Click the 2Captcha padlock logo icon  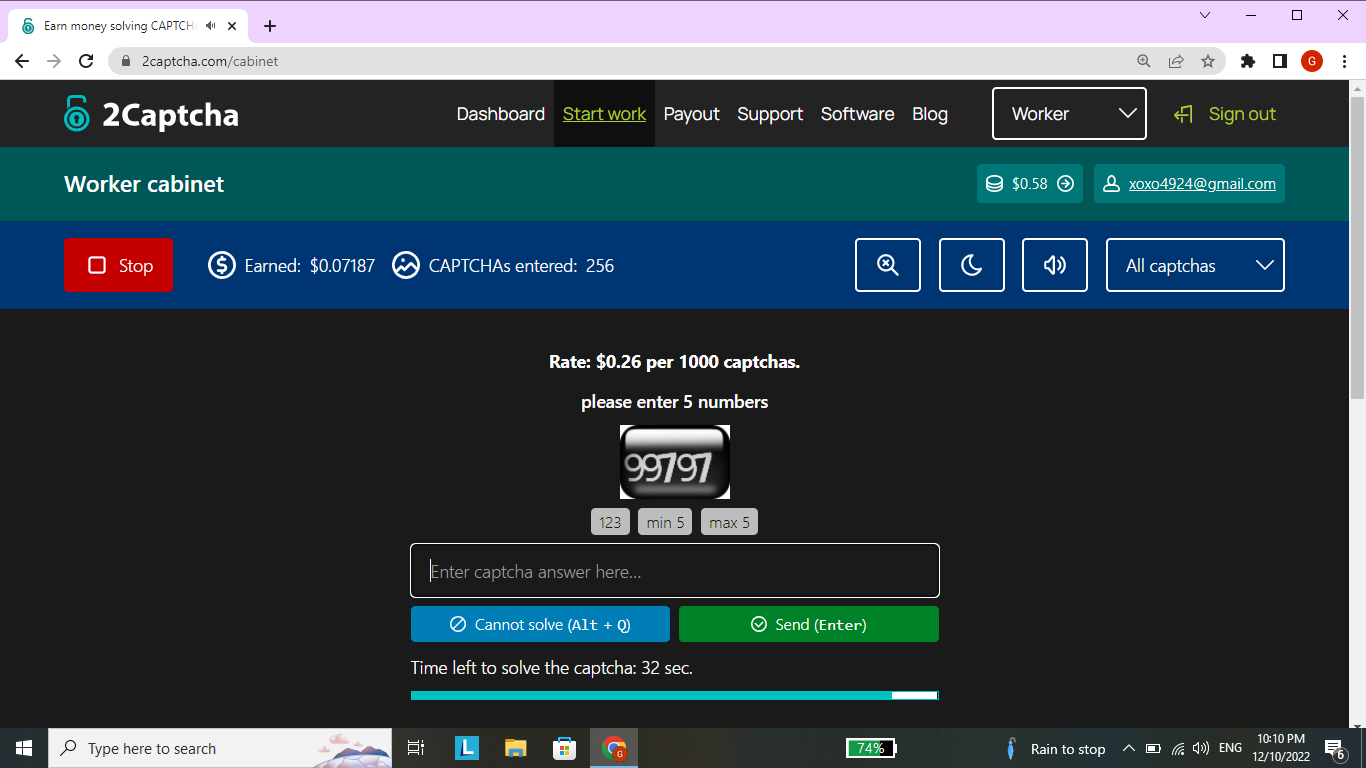pos(77,114)
